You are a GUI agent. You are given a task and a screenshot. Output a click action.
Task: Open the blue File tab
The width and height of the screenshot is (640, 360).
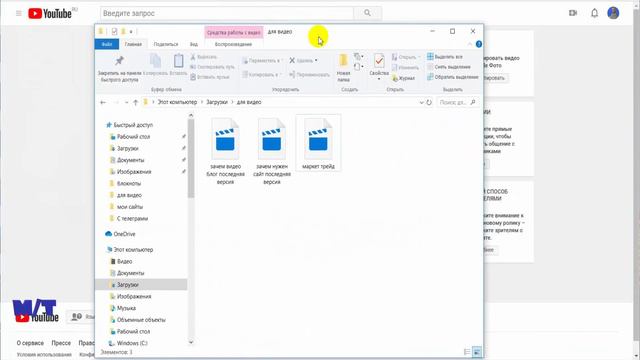[107, 44]
